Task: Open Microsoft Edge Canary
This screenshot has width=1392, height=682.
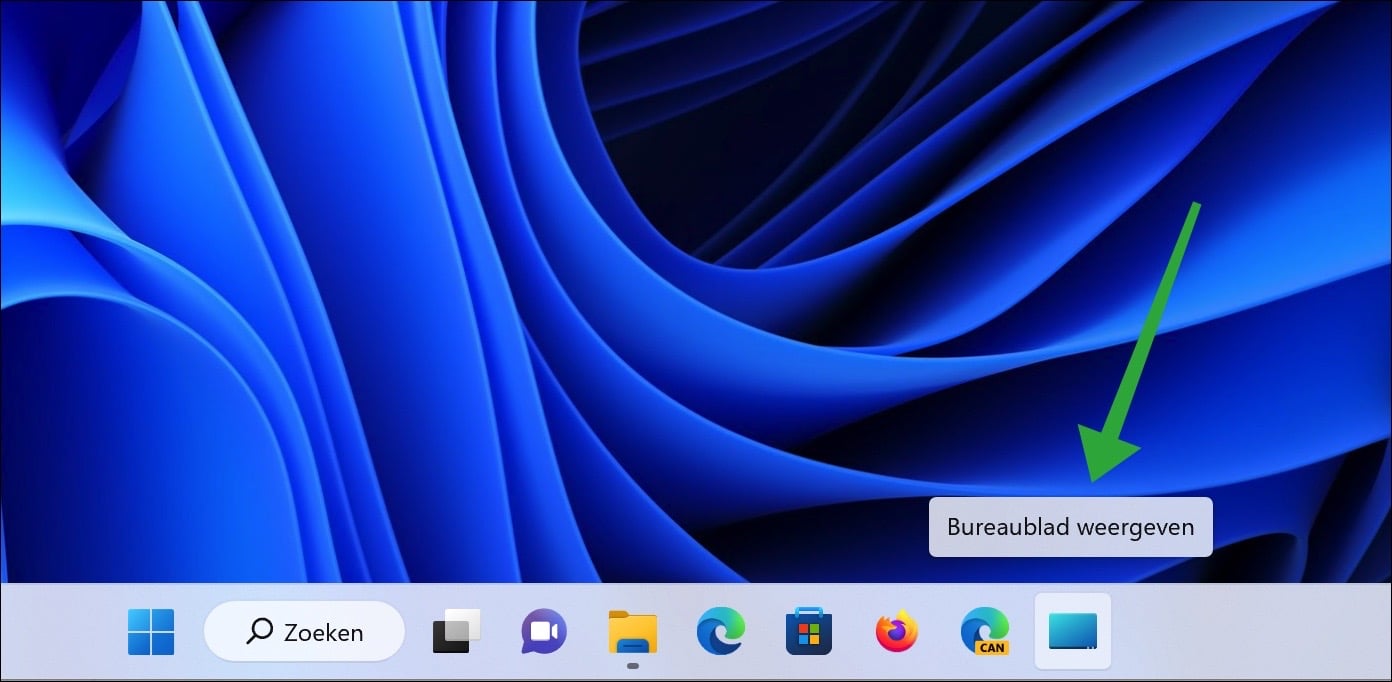Action: [x=984, y=630]
